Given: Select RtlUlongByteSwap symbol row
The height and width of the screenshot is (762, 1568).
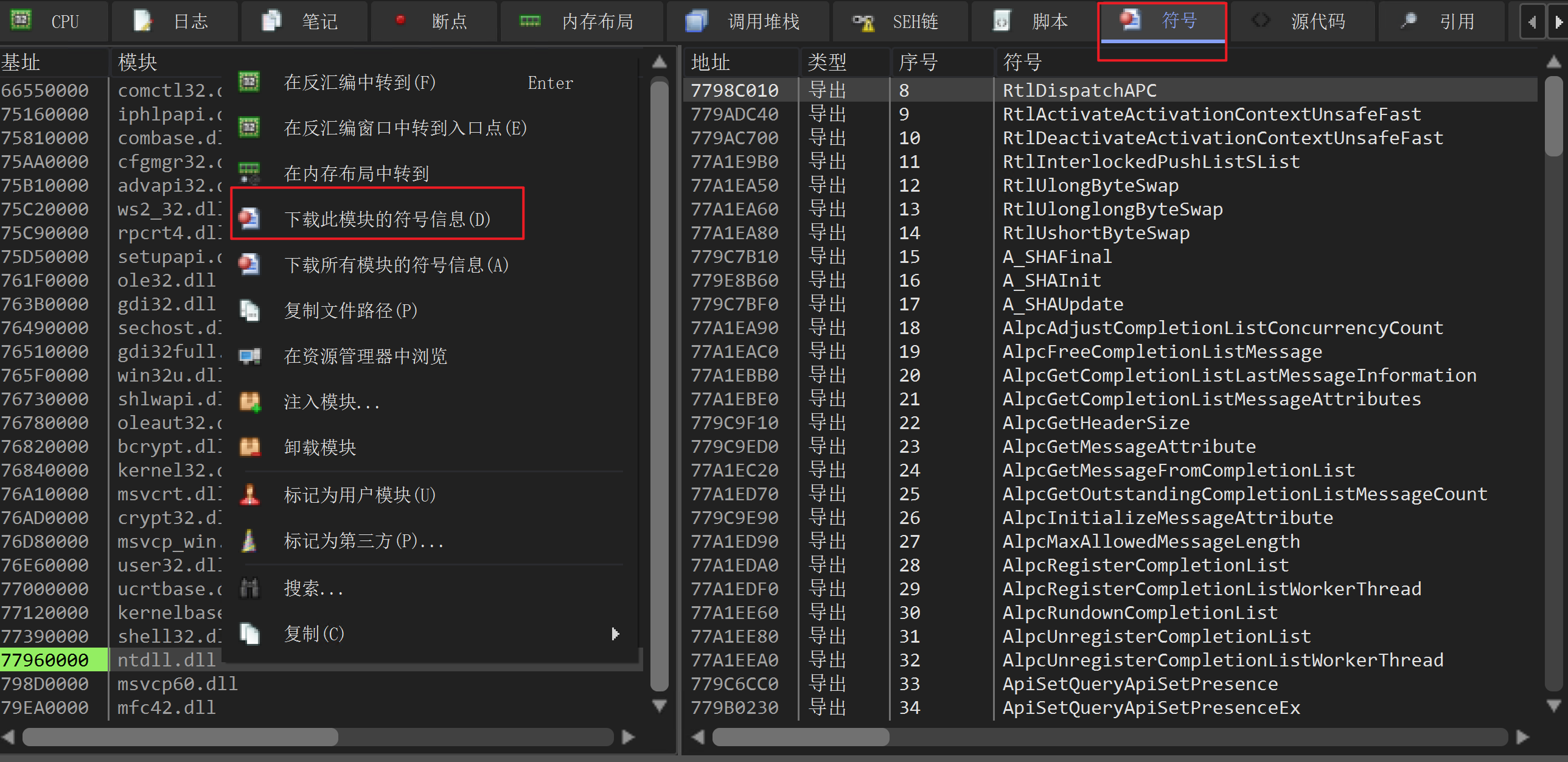Looking at the screenshot, I should point(1090,185).
